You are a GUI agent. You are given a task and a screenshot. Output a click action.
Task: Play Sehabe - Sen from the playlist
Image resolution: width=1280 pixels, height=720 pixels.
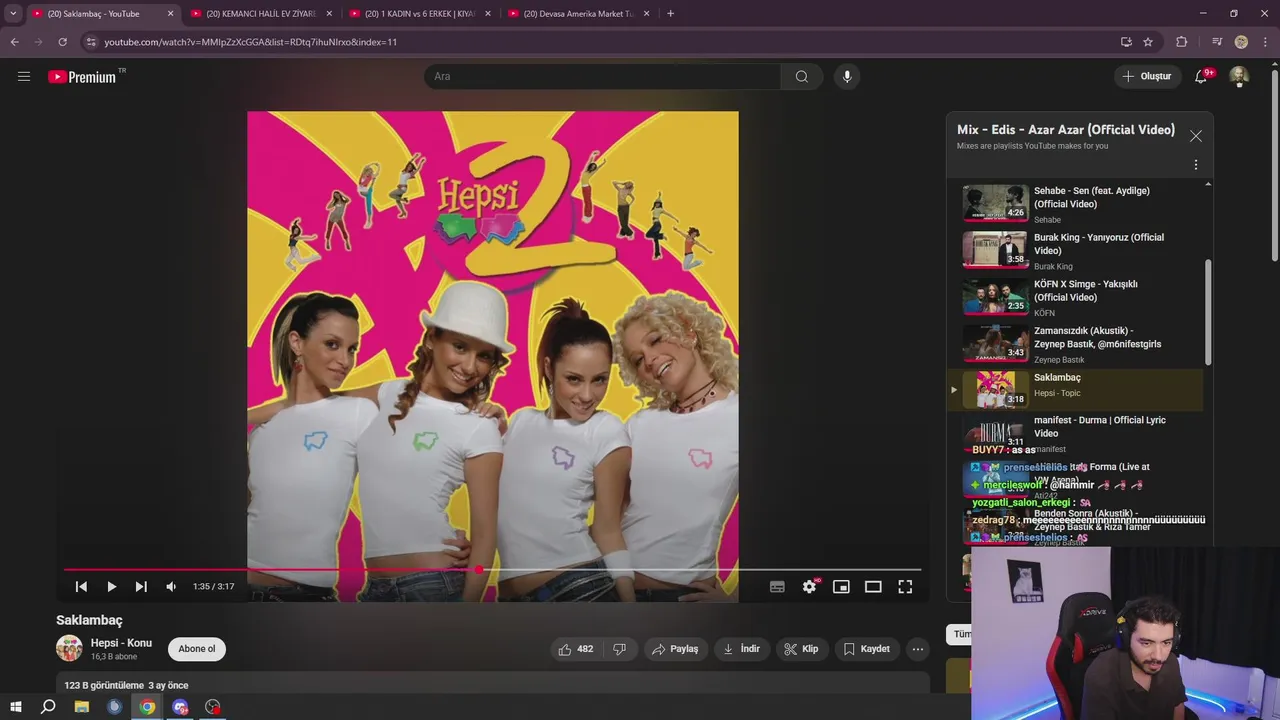(x=1076, y=204)
